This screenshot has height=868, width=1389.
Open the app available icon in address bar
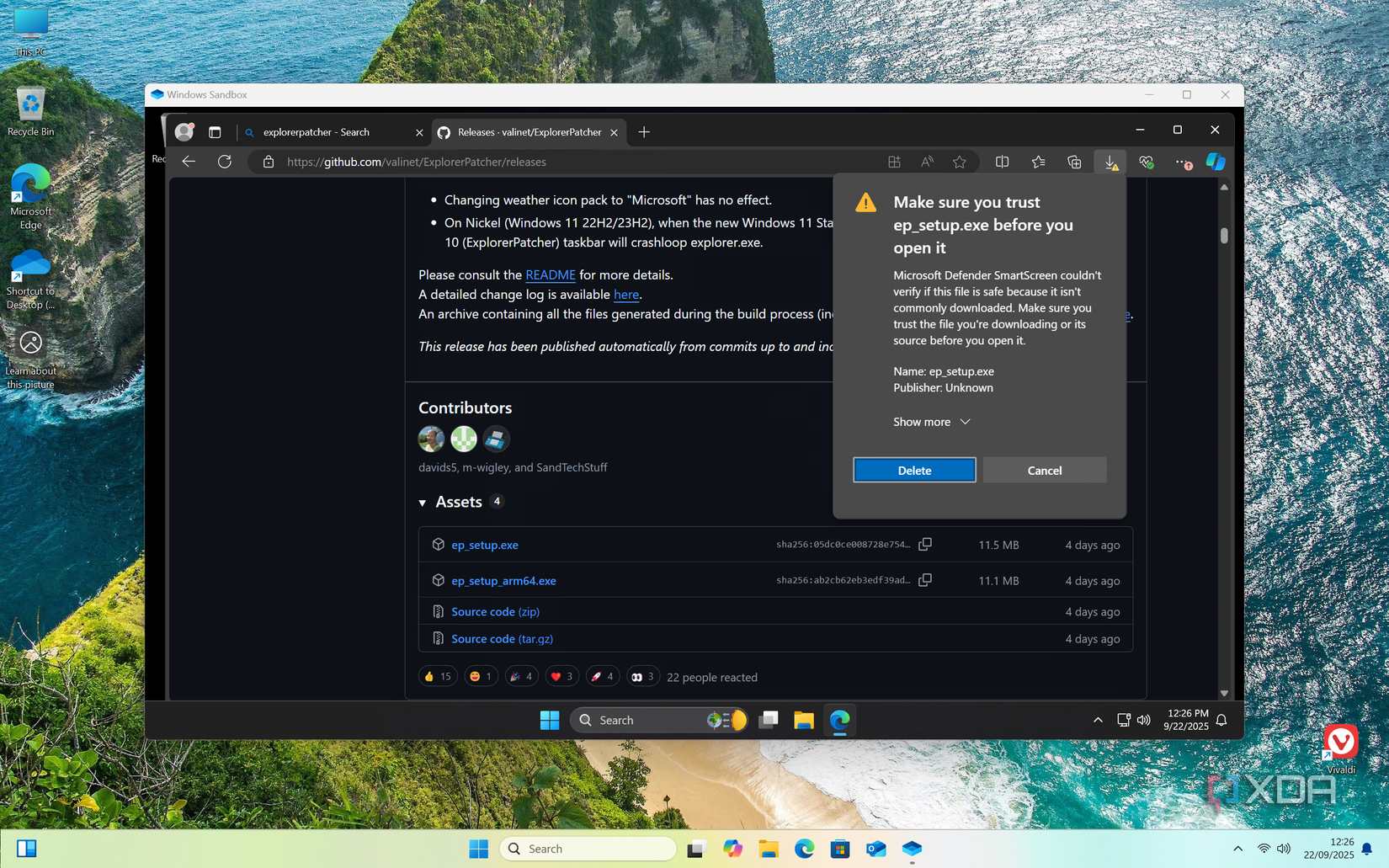point(894,162)
